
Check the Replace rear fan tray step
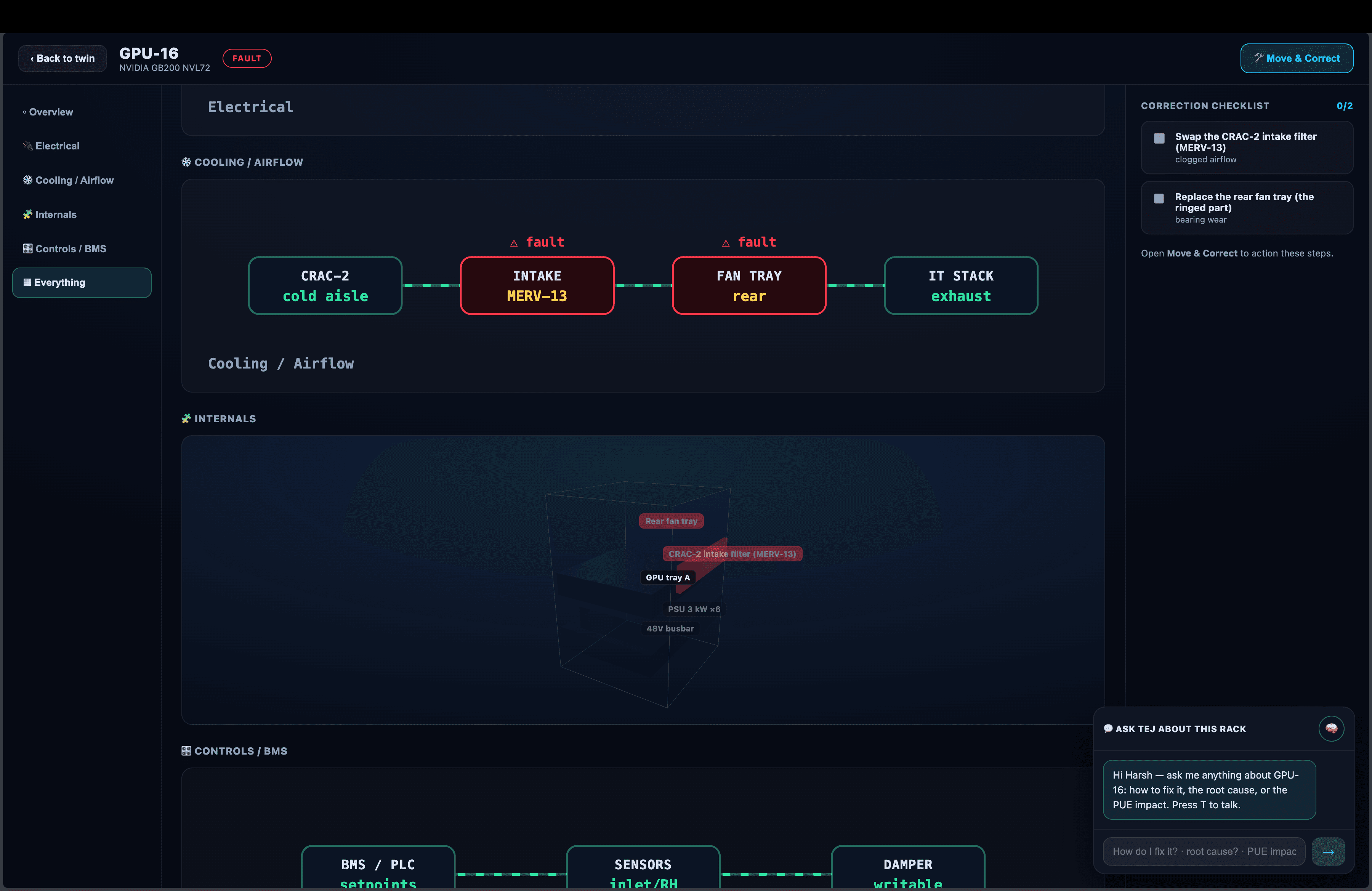click(x=1159, y=198)
